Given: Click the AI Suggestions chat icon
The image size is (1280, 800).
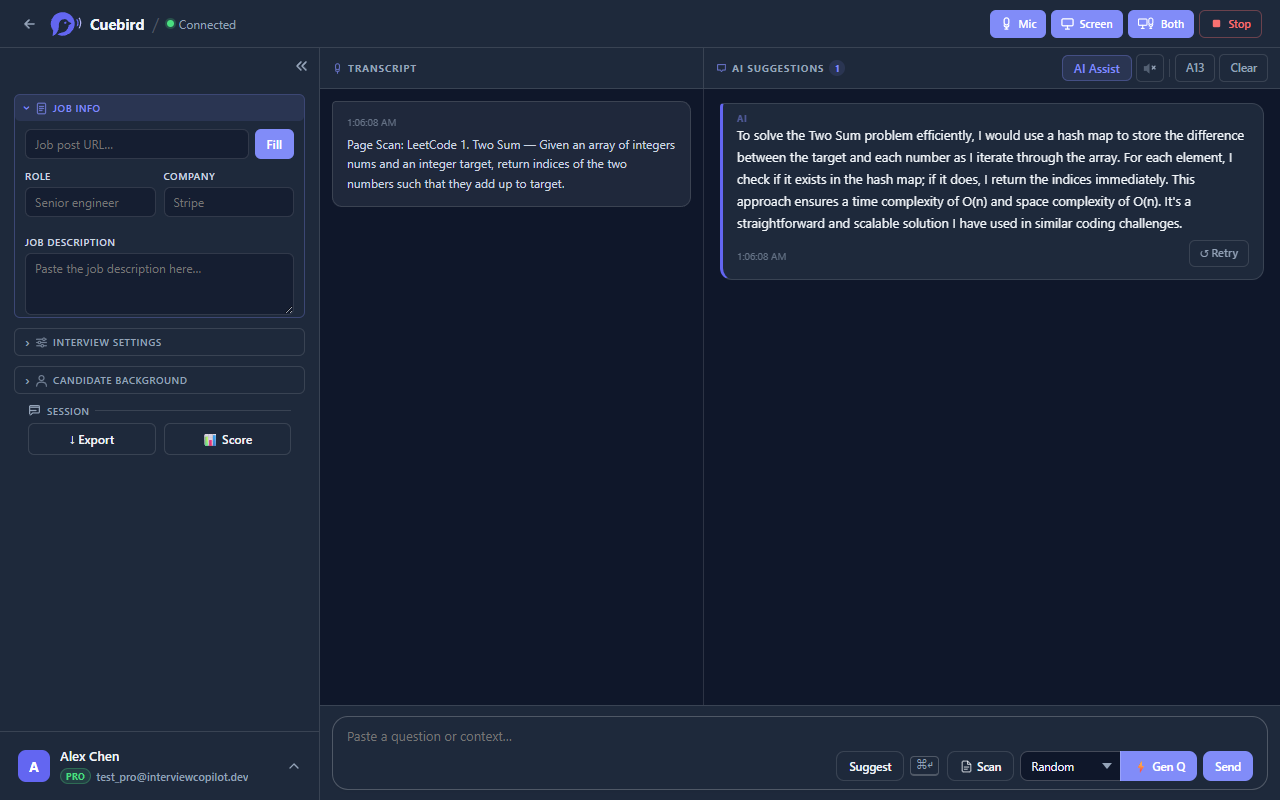Looking at the screenshot, I should coord(722,69).
